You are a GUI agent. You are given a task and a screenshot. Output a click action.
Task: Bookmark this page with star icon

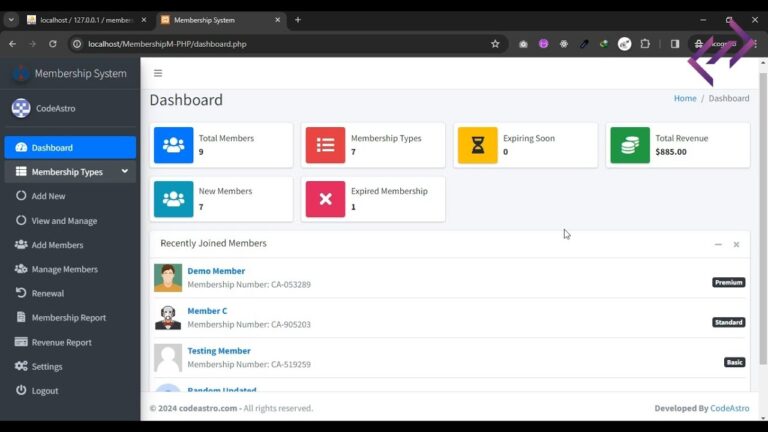pyautogui.click(x=495, y=44)
